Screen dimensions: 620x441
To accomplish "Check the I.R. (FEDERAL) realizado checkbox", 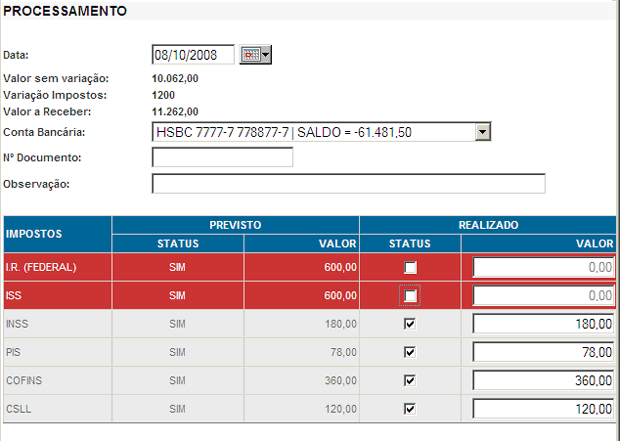I will coord(410,267).
